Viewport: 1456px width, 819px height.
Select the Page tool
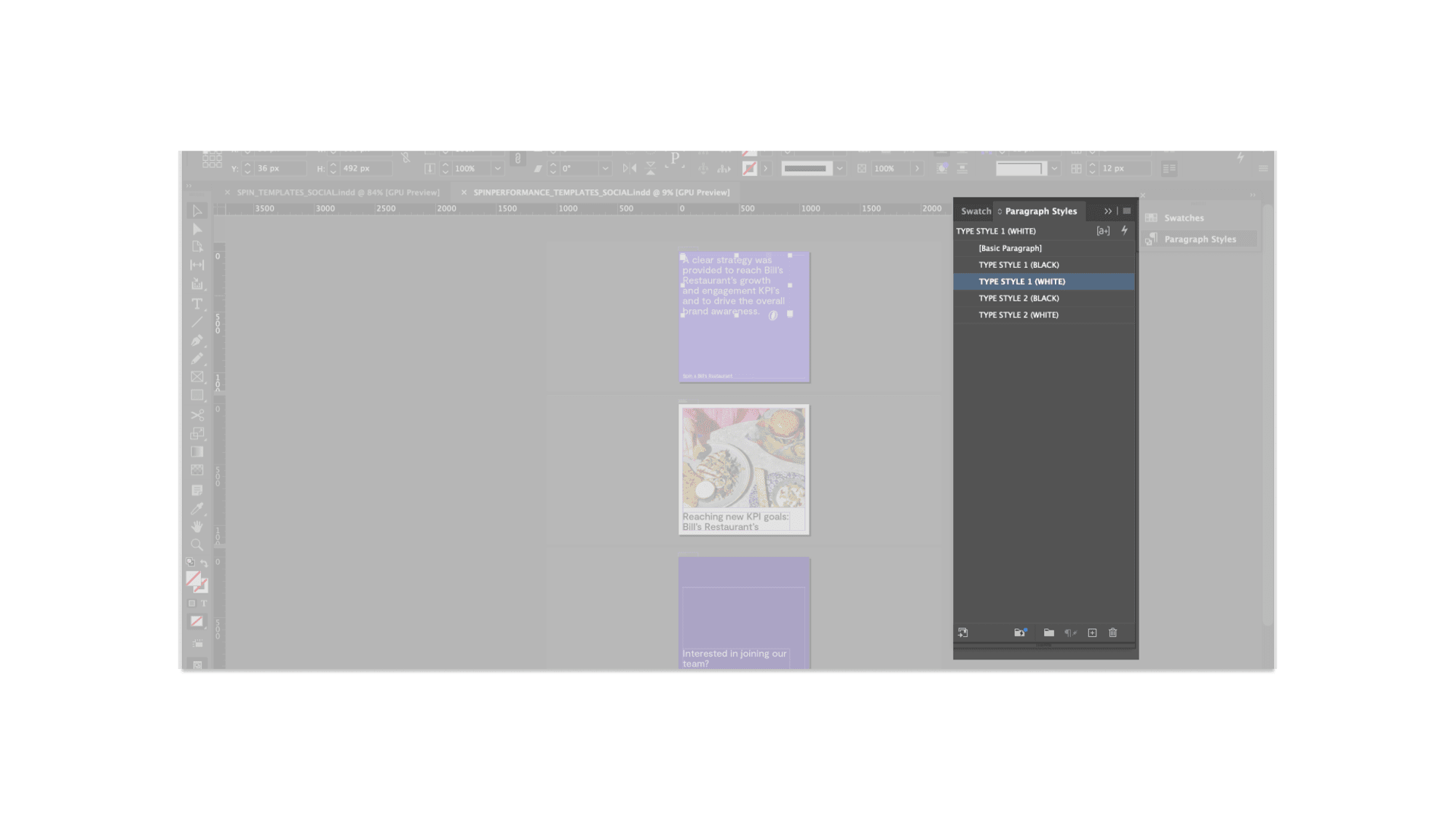[x=197, y=248]
